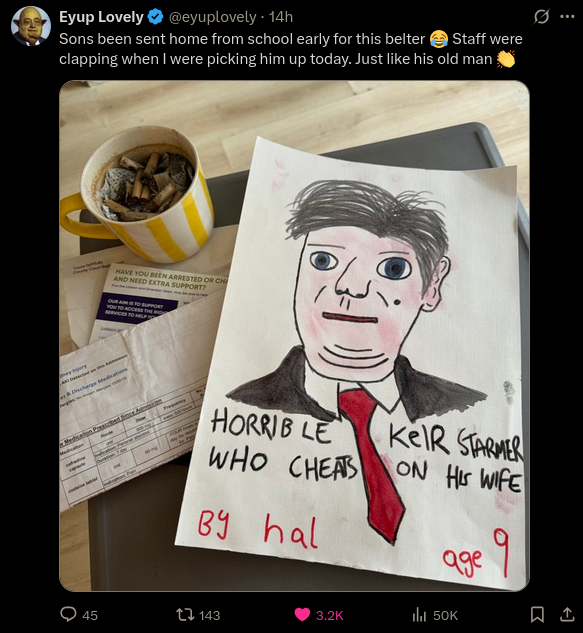This screenshot has width=583, height=633.
Task: Open the 14h timestamp link
Action: click(x=281, y=17)
